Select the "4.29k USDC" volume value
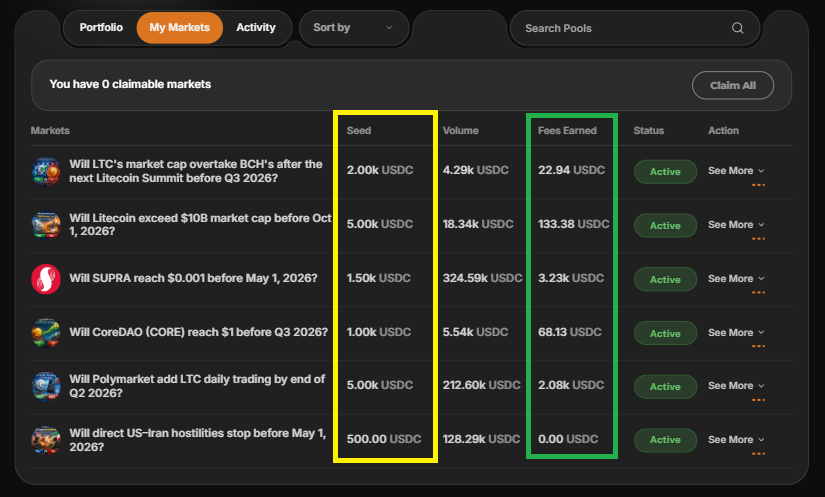The image size is (825, 497). coord(476,170)
